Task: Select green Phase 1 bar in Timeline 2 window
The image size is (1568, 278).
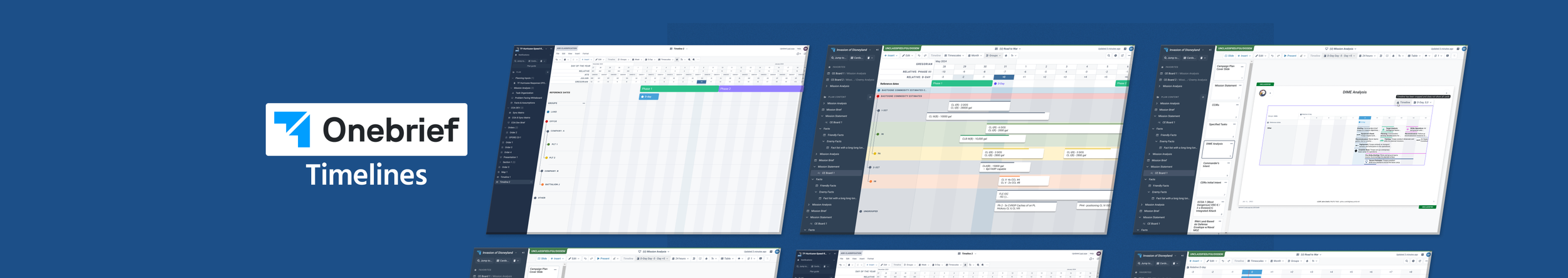Action: click(679, 88)
